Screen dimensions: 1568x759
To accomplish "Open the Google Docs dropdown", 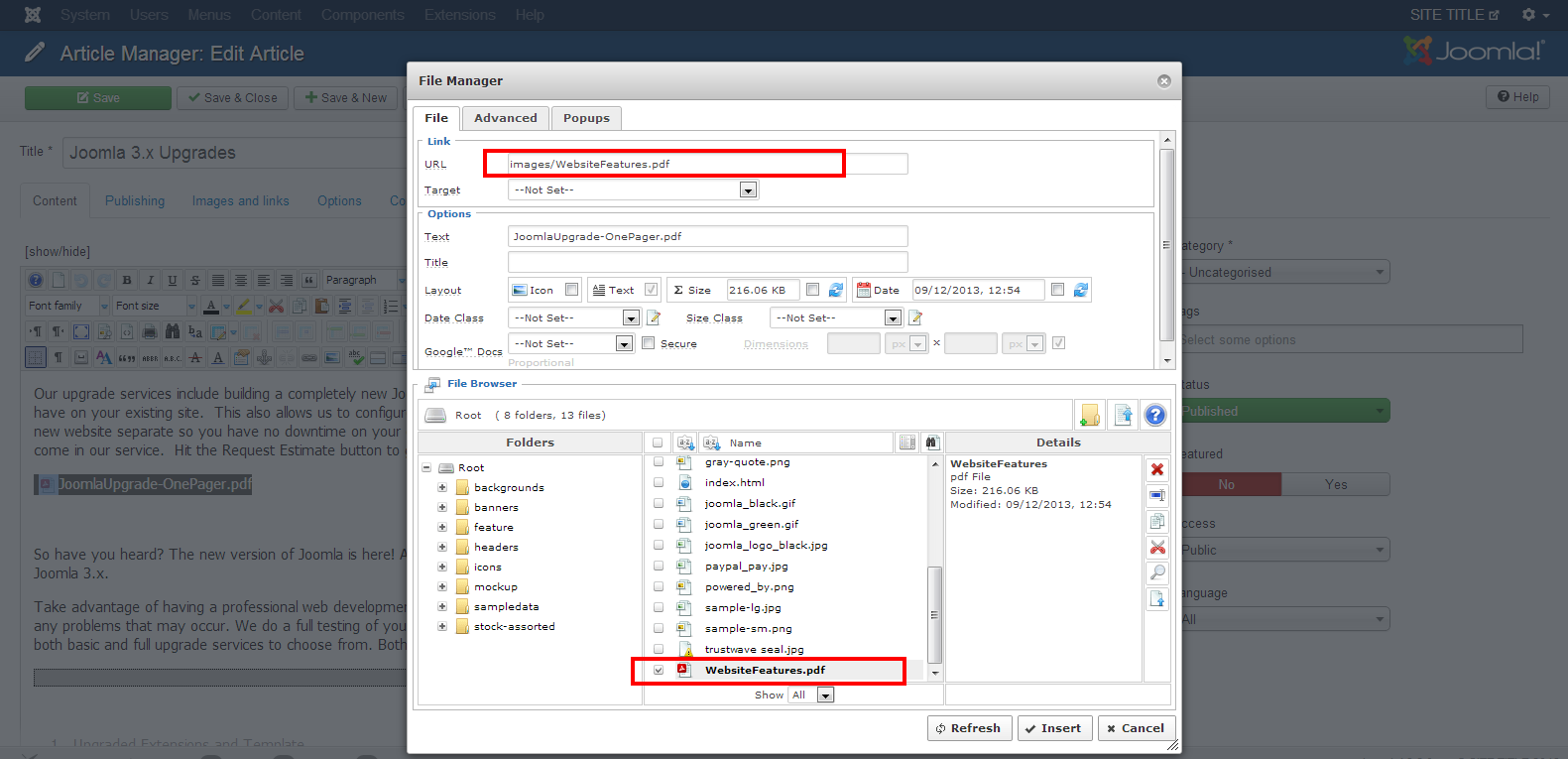I will tap(571, 343).
